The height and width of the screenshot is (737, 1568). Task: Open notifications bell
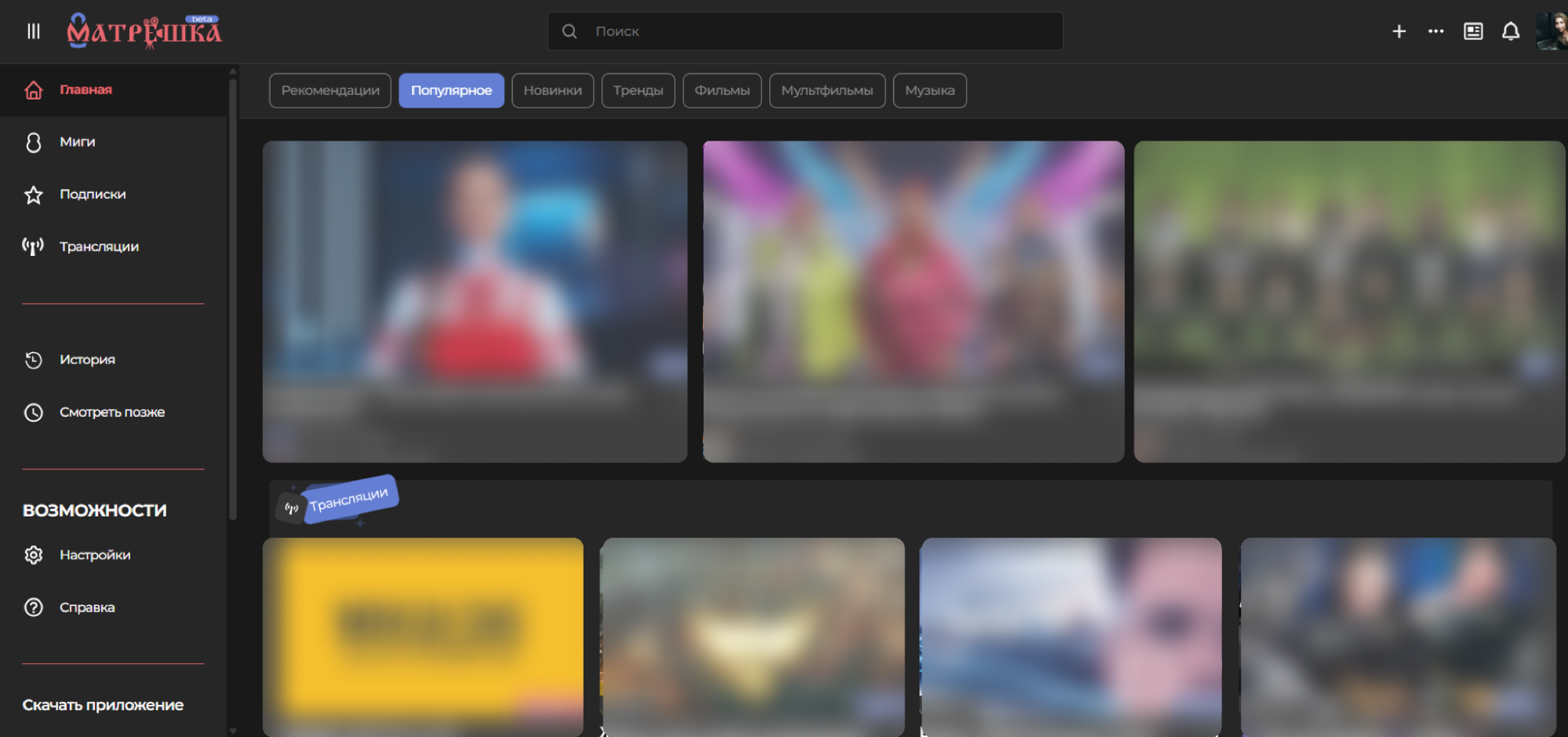pos(1510,31)
